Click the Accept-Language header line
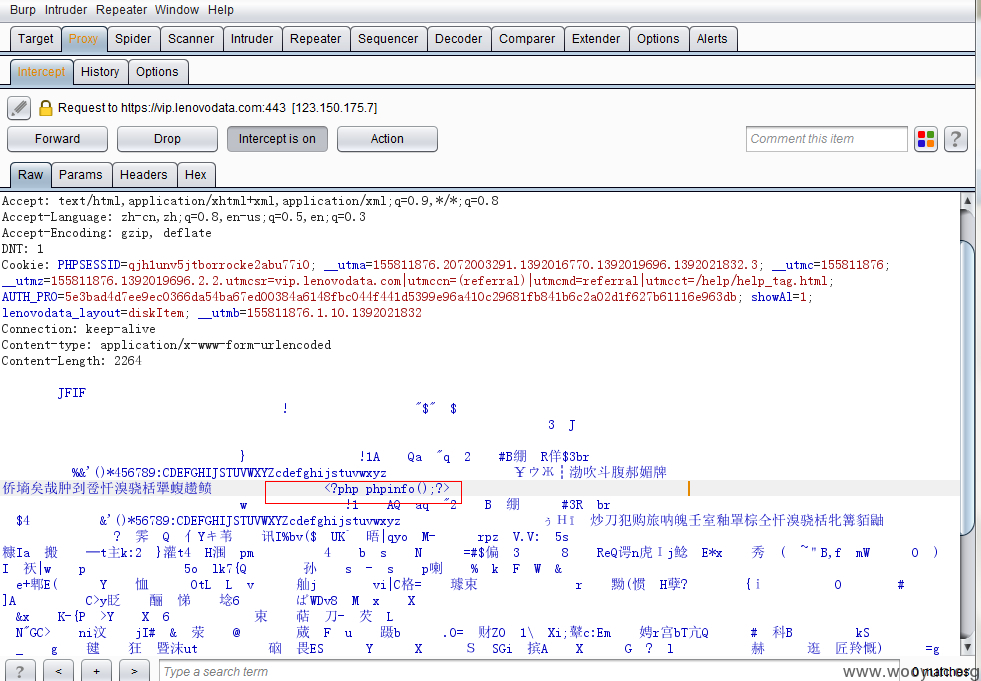981x681 pixels. click(x=184, y=217)
